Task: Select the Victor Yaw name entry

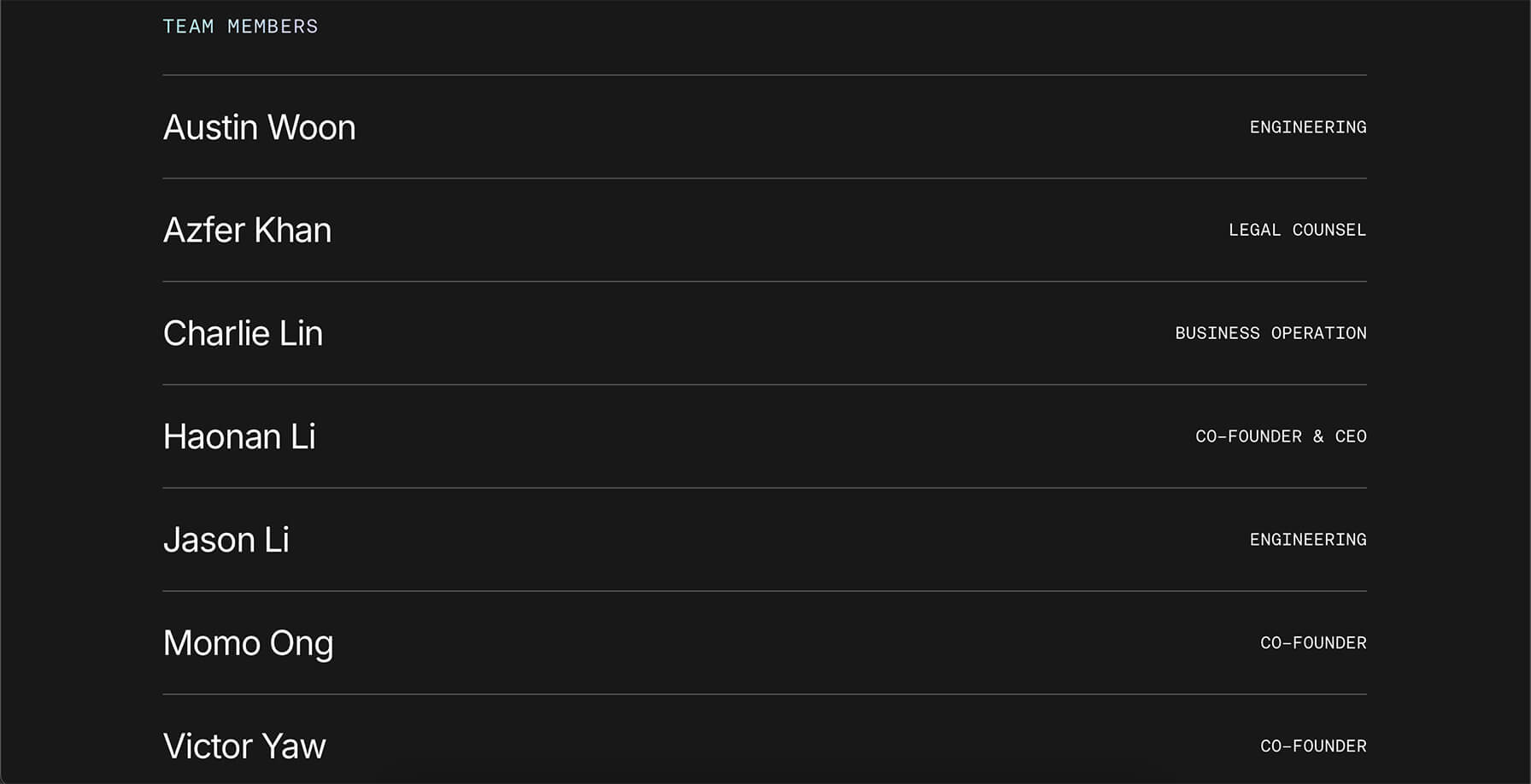Action: [x=244, y=746]
